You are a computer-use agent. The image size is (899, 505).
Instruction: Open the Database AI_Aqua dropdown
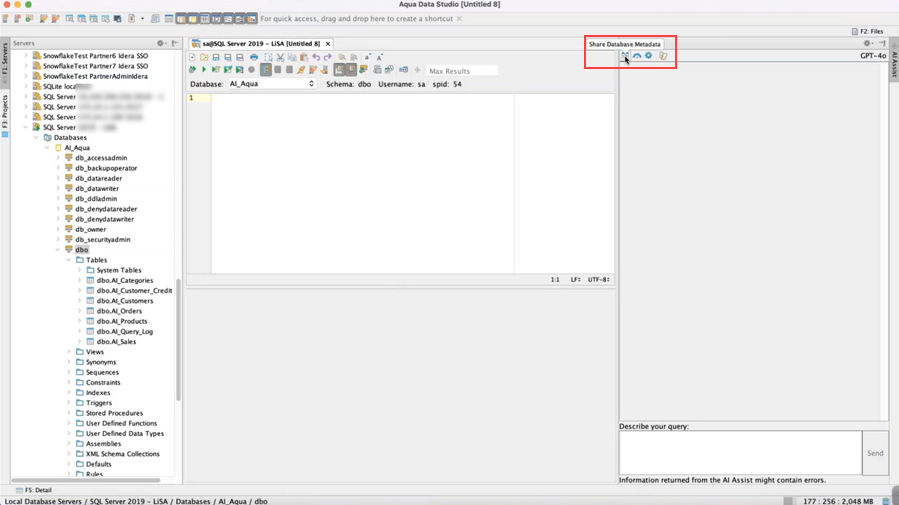272,84
